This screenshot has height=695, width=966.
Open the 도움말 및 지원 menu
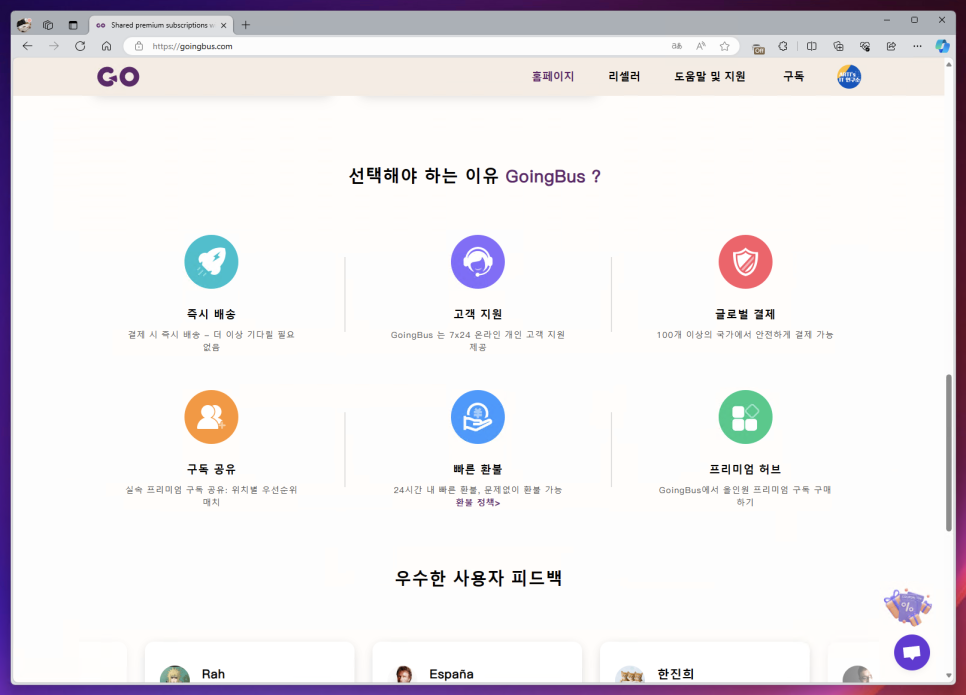tap(710, 76)
